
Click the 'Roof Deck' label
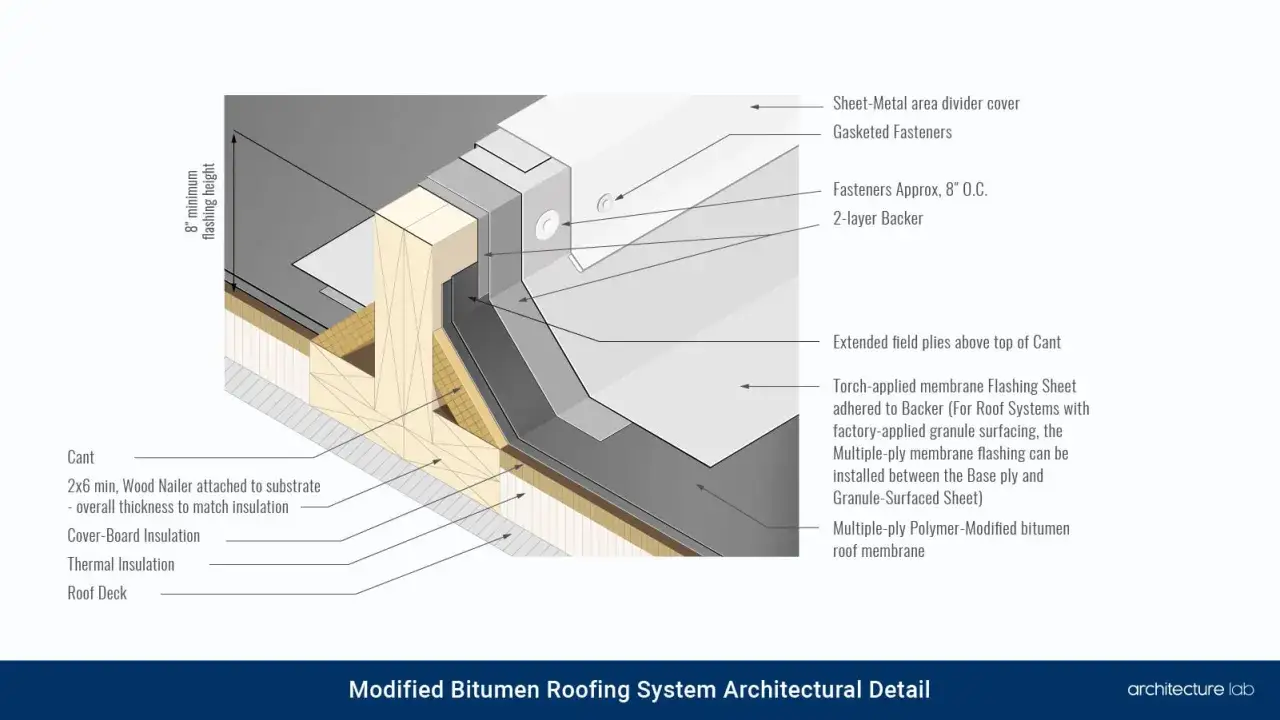(x=97, y=593)
